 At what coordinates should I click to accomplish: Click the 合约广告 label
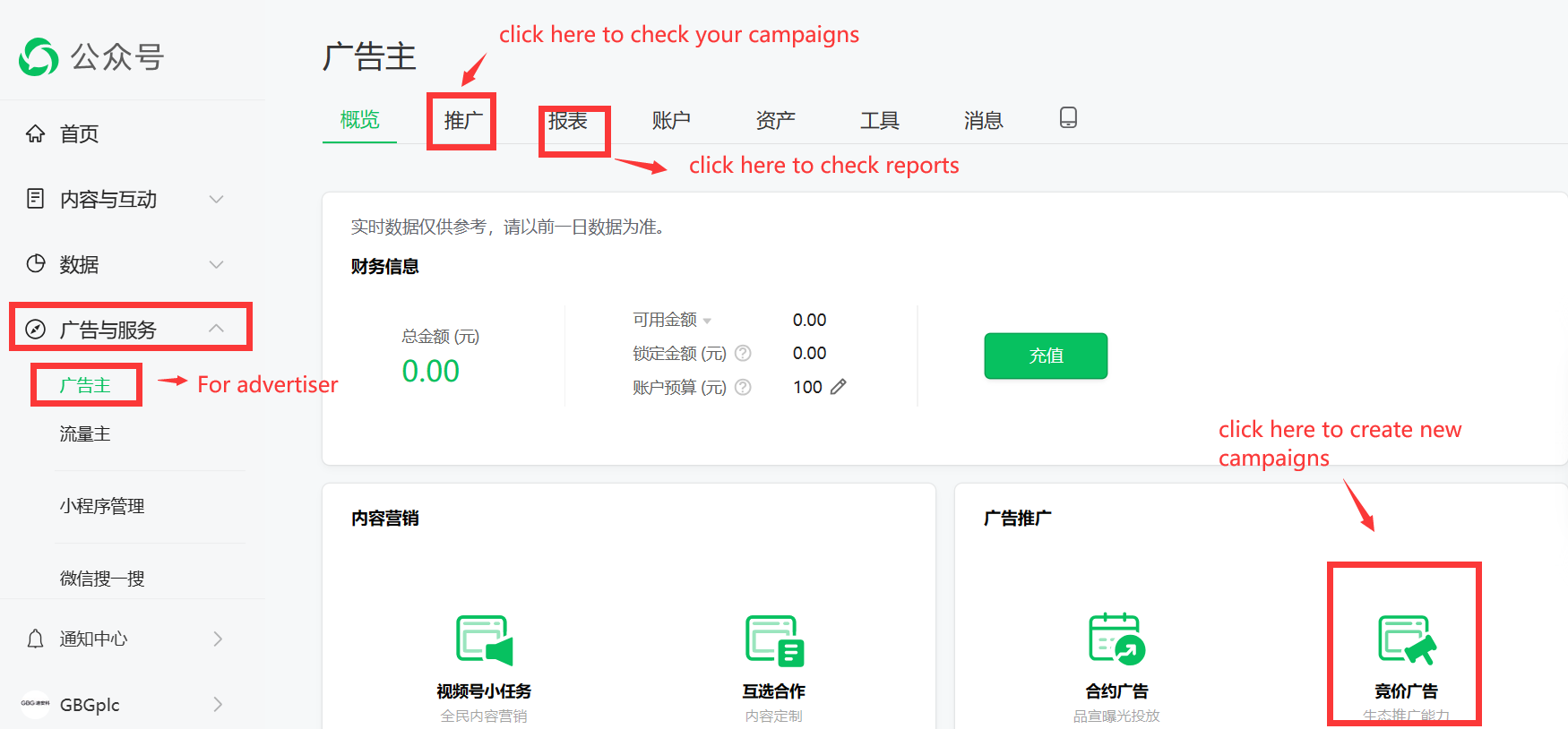tap(1116, 691)
